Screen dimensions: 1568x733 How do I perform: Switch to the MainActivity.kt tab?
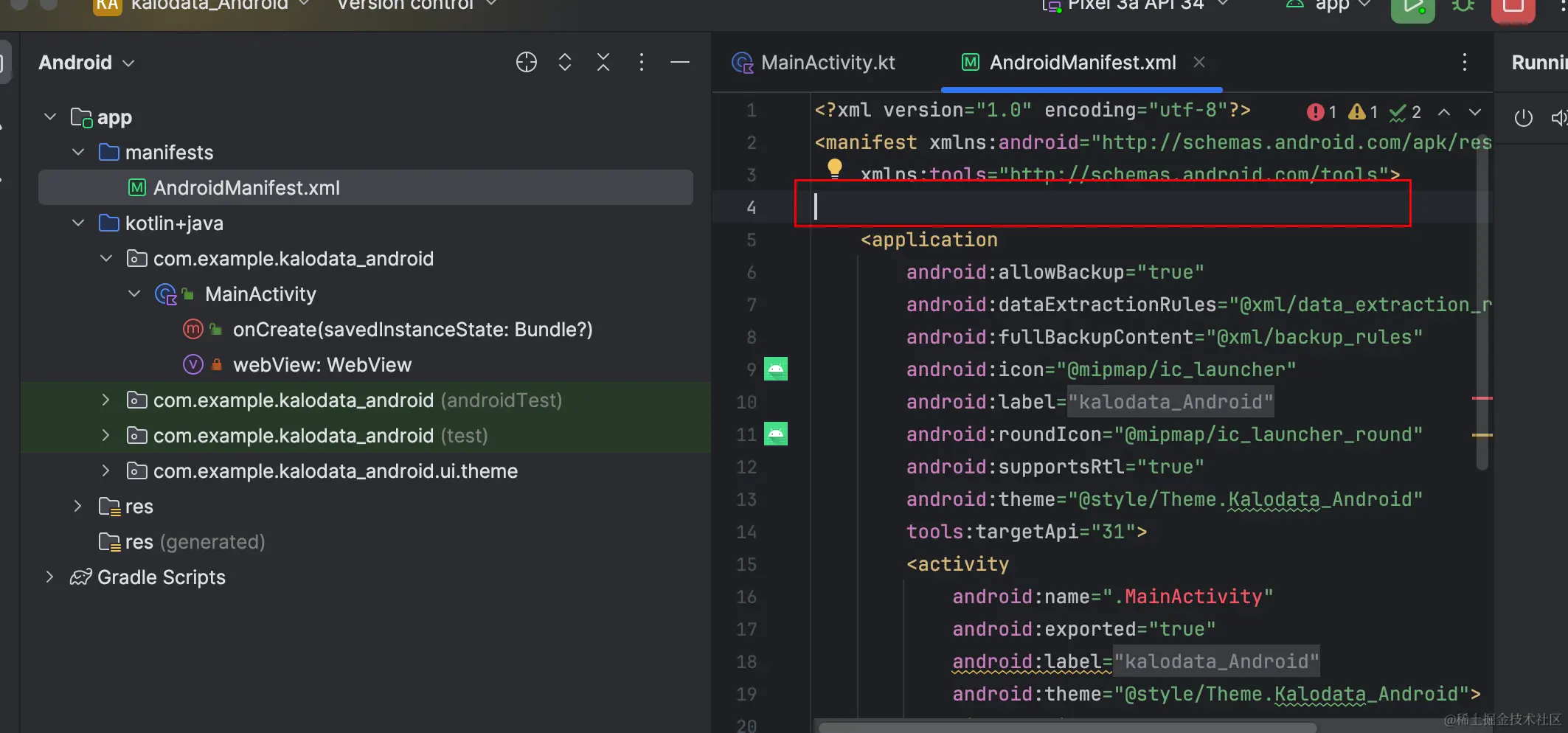814,63
